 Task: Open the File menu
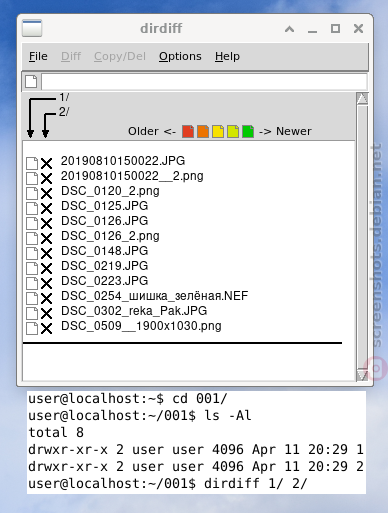tap(38, 56)
